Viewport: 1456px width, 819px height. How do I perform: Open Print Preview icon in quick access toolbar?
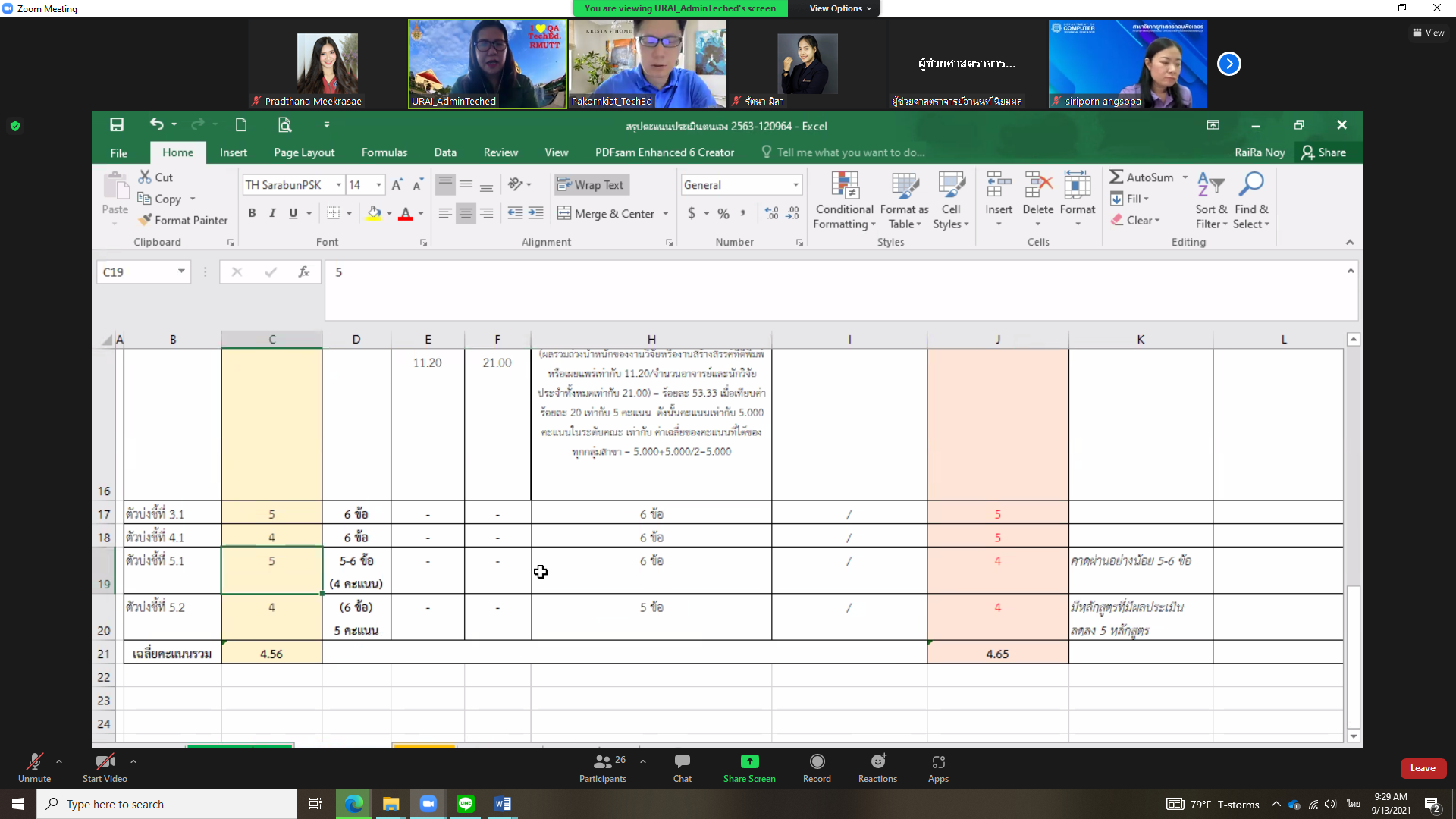tap(284, 125)
